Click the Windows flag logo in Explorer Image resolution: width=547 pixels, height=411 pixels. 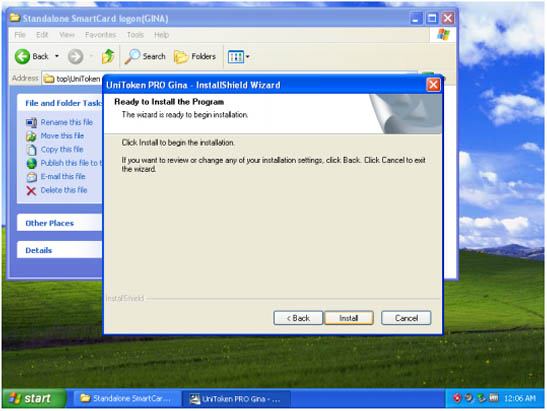click(443, 35)
